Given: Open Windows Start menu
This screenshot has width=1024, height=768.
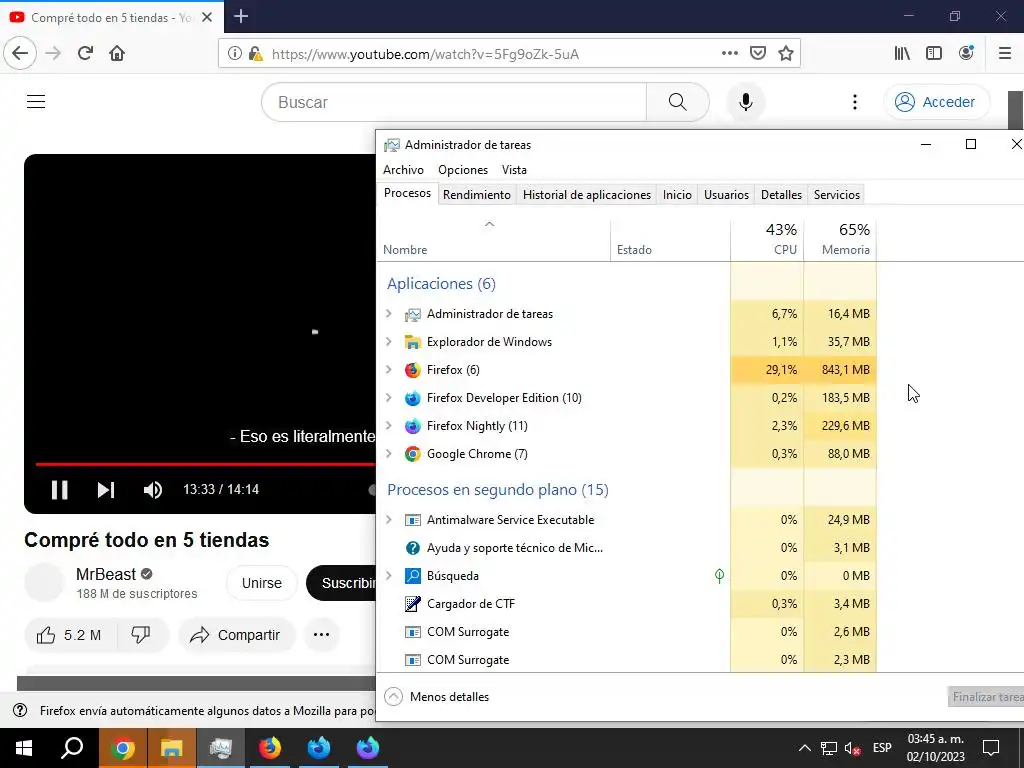Looking at the screenshot, I should 24,748.
